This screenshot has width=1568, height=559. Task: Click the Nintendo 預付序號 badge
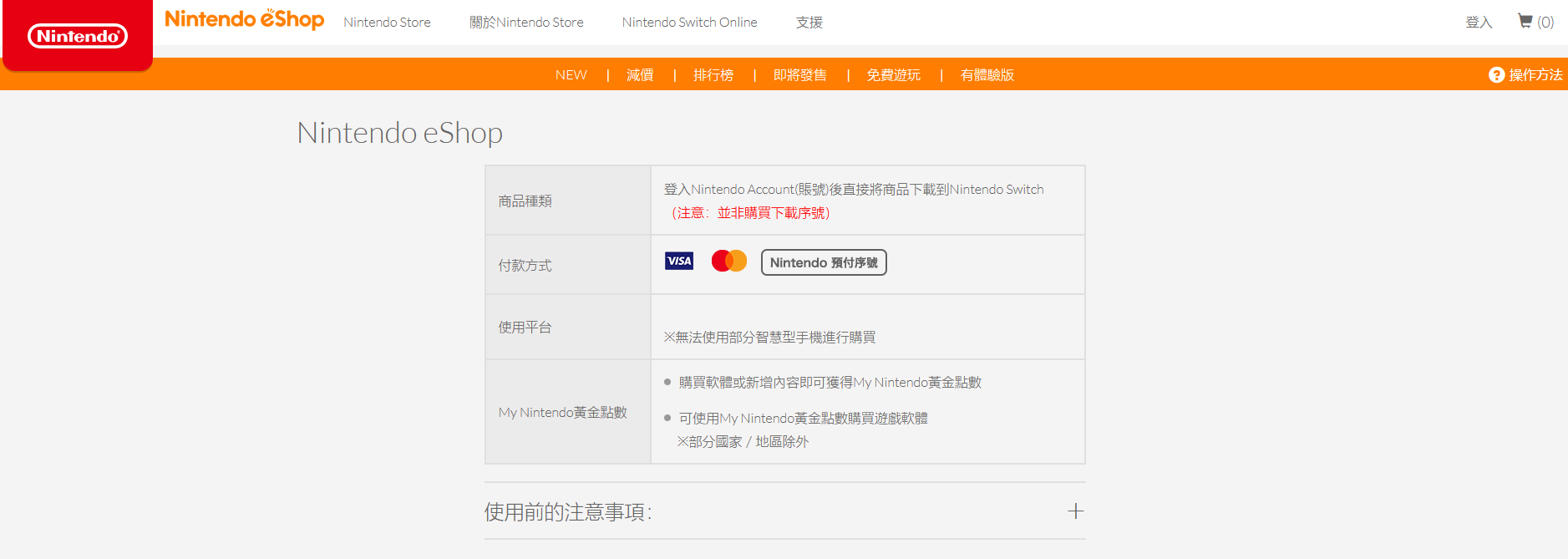pyautogui.click(x=824, y=262)
